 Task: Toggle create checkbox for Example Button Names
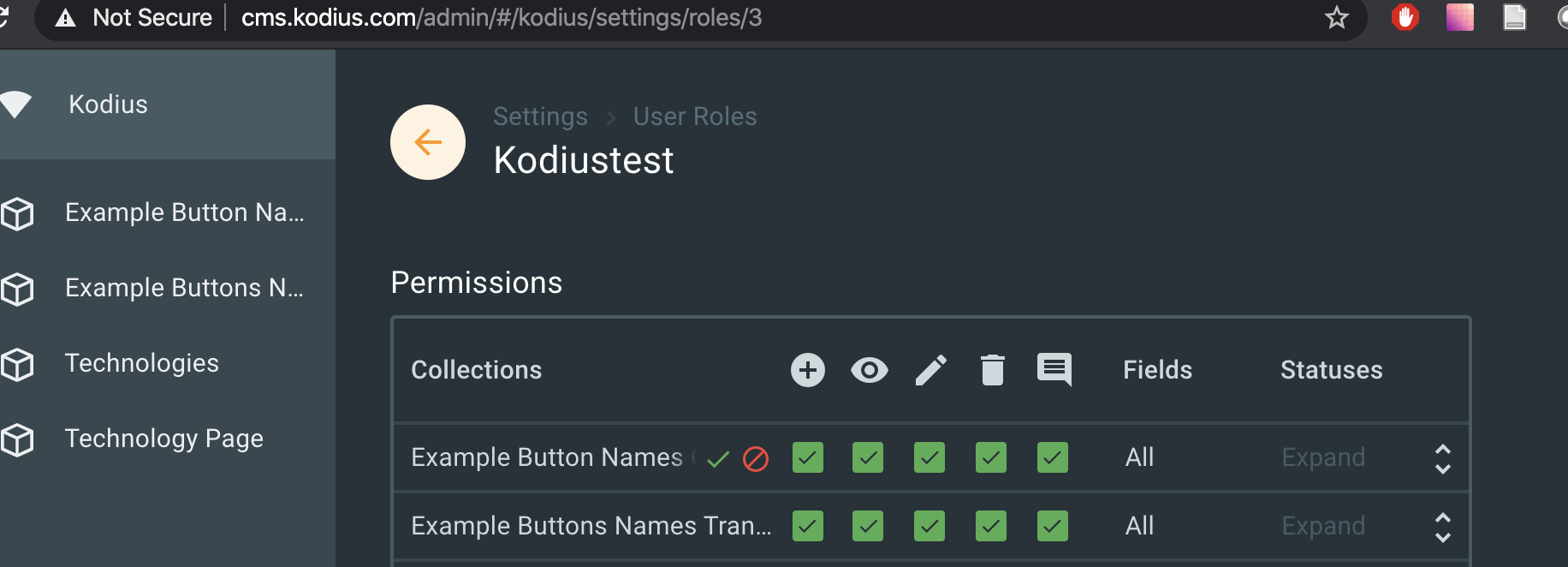[x=807, y=457]
